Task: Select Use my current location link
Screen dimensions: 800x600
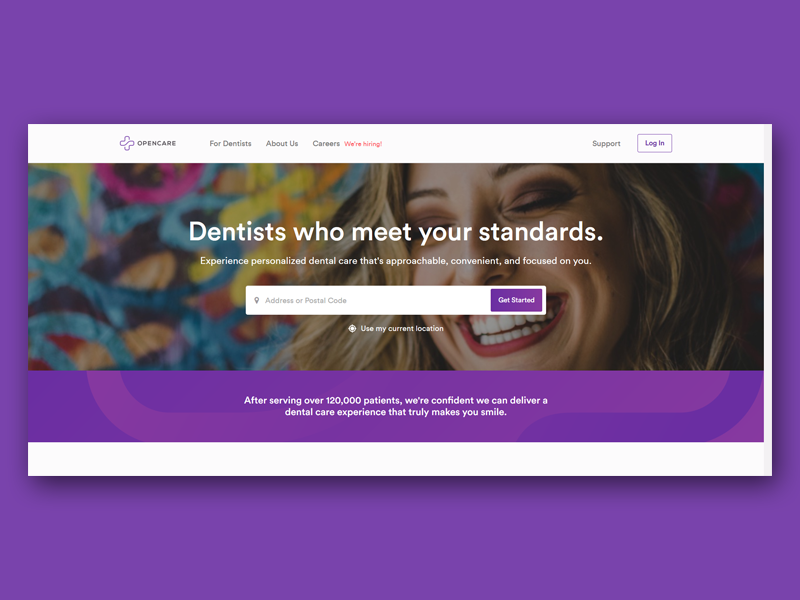Action: pos(402,329)
